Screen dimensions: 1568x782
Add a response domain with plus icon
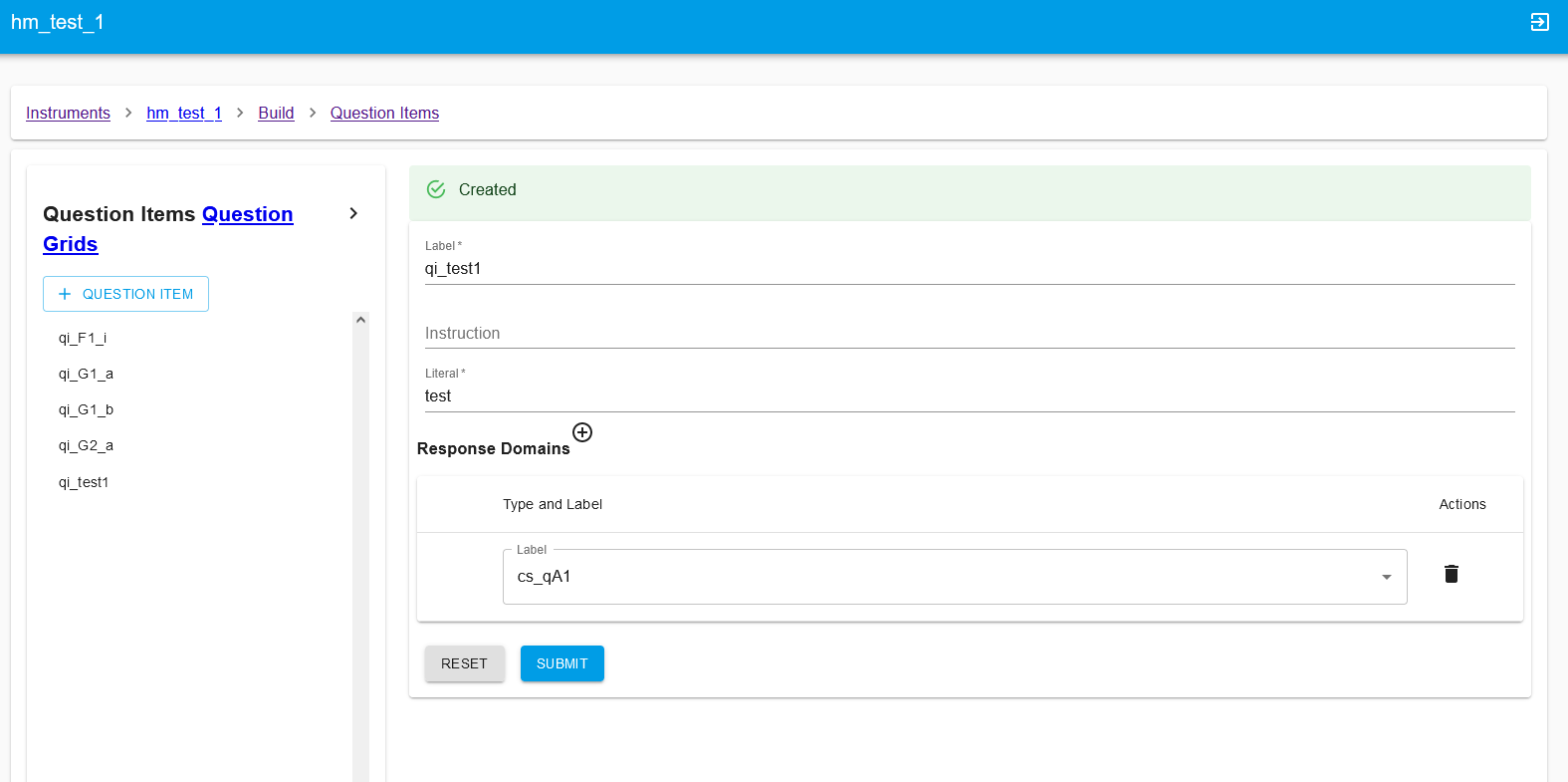[582, 432]
